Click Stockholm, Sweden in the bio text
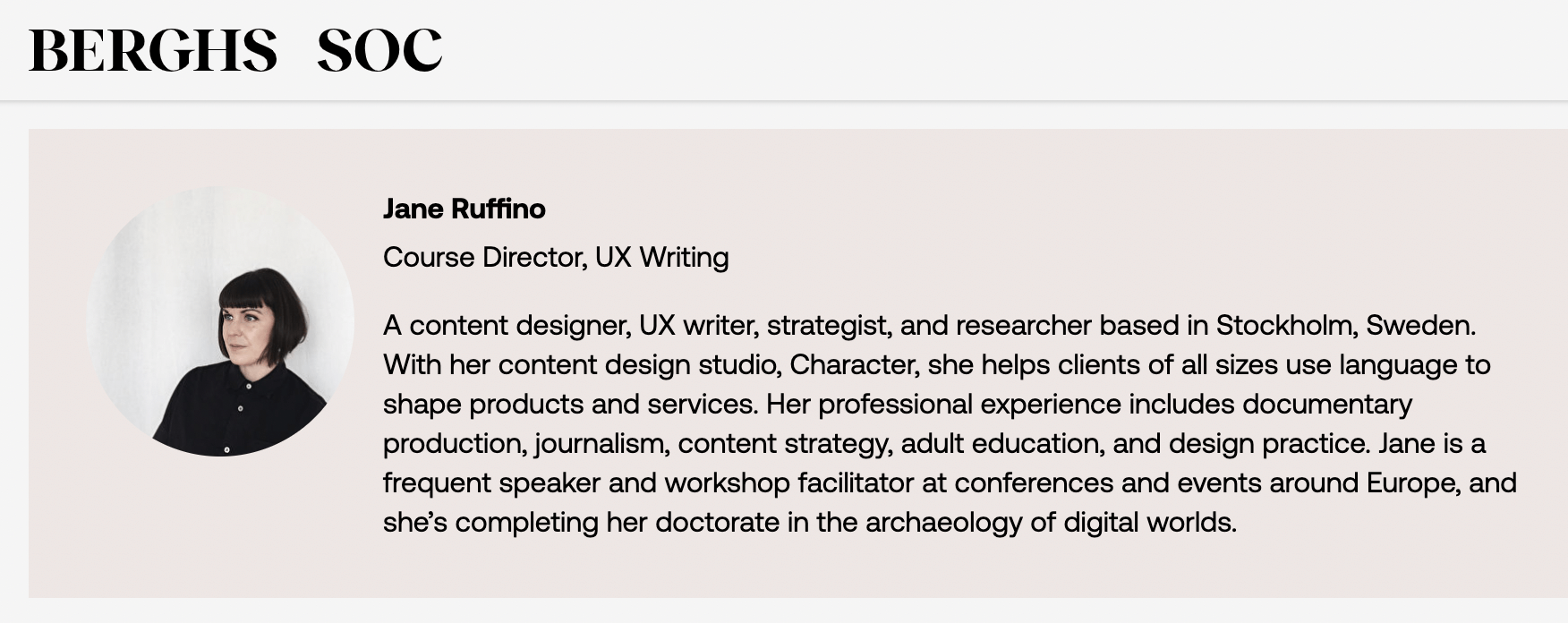The height and width of the screenshot is (623, 1568). coord(1344,325)
